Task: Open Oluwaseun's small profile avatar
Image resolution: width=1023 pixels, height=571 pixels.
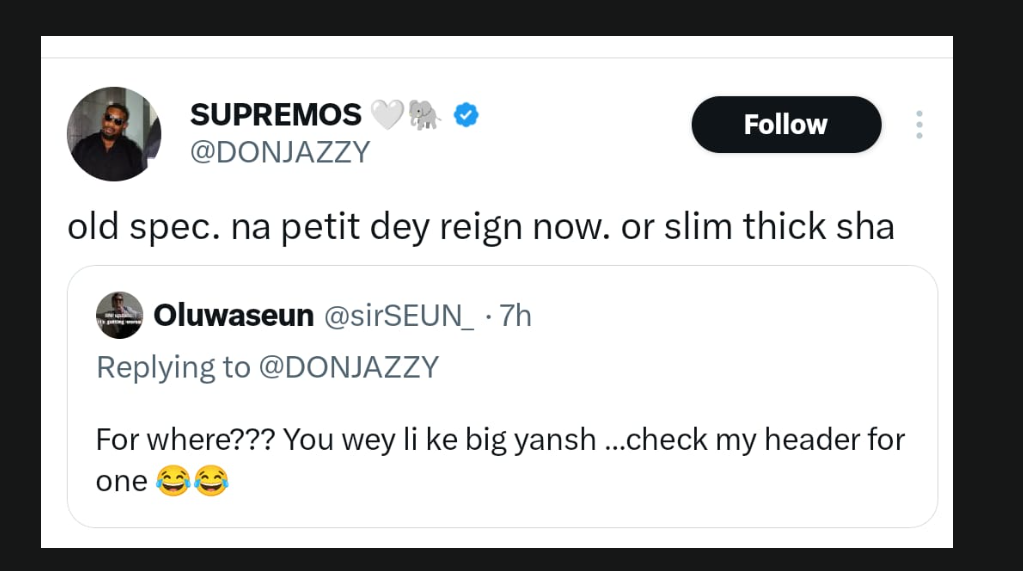Action: pyautogui.click(x=120, y=316)
